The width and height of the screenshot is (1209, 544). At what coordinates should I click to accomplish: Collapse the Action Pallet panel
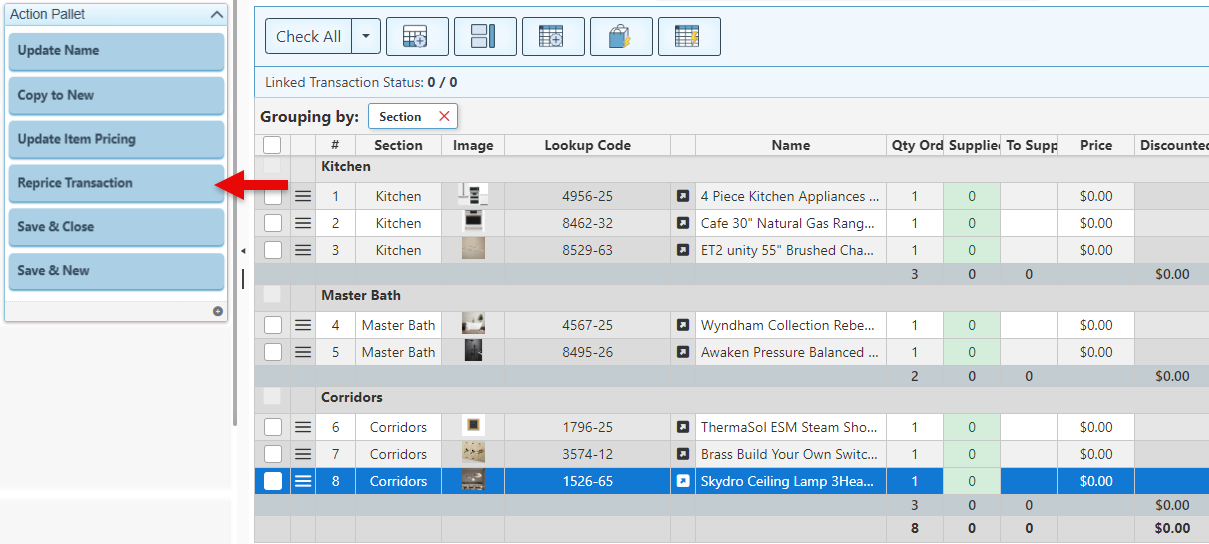pyautogui.click(x=216, y=15)
